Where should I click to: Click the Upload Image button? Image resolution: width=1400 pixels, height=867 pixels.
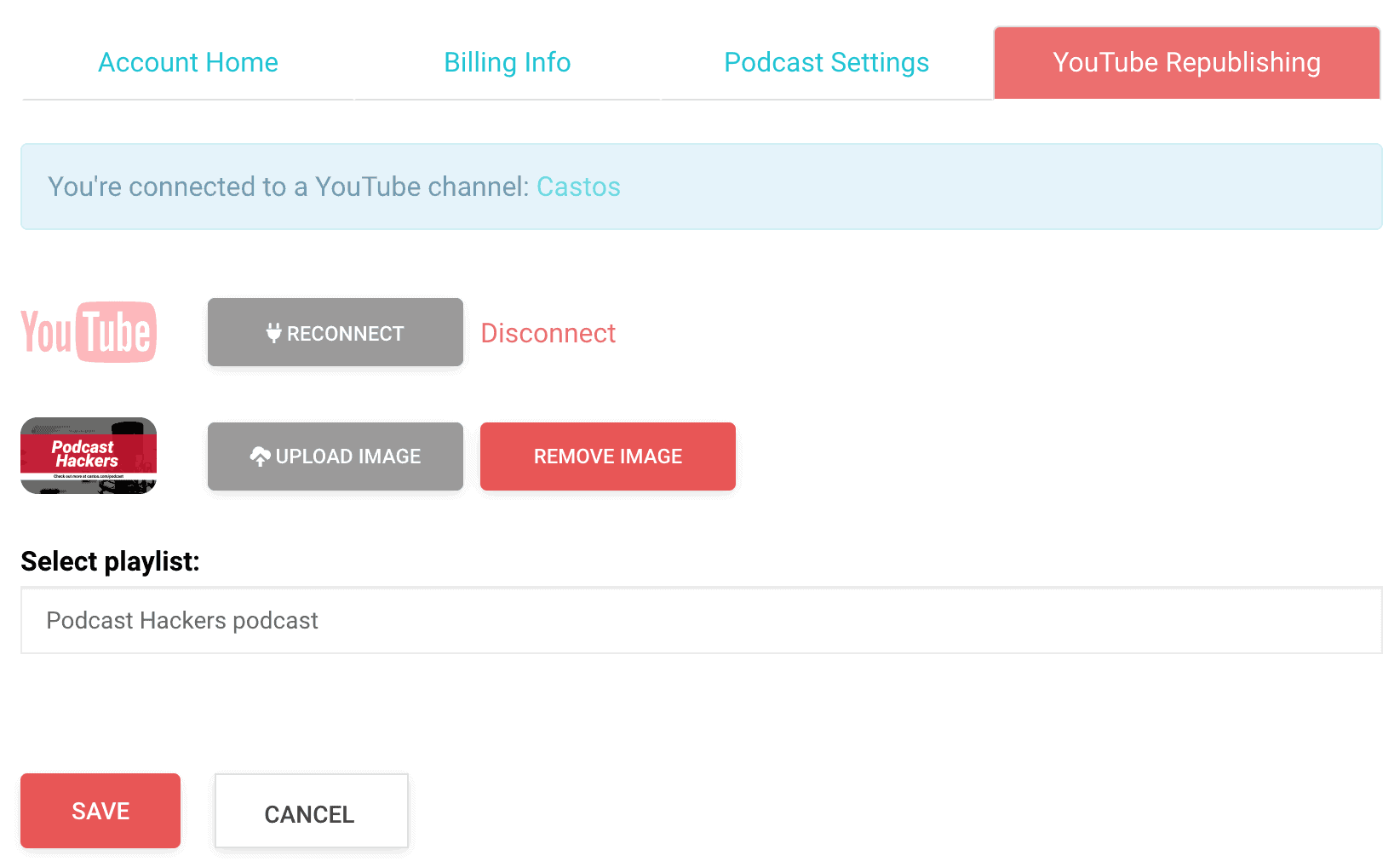(336, 456)
